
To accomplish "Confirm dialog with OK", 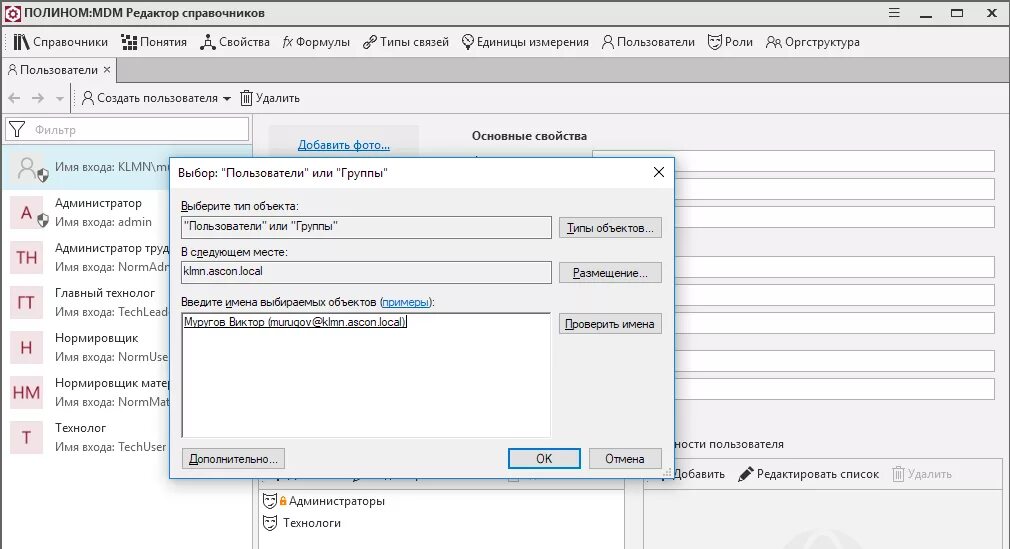I will click(544, 458).
